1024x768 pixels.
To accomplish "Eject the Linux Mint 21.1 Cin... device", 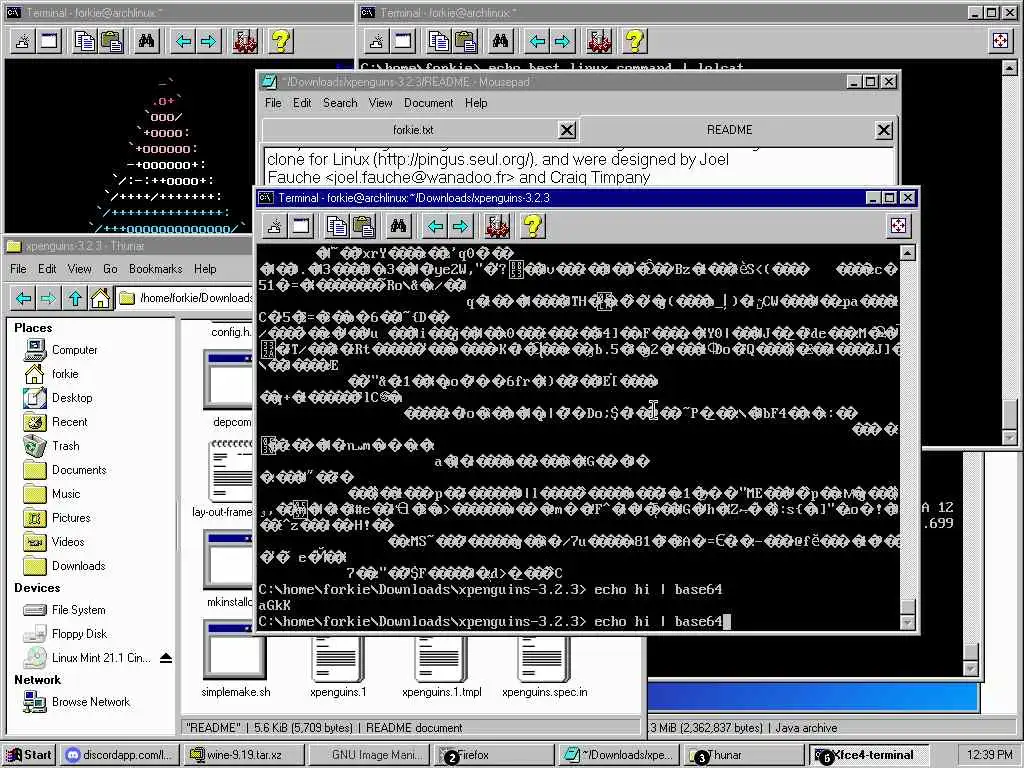I will [x=166, y=658].
